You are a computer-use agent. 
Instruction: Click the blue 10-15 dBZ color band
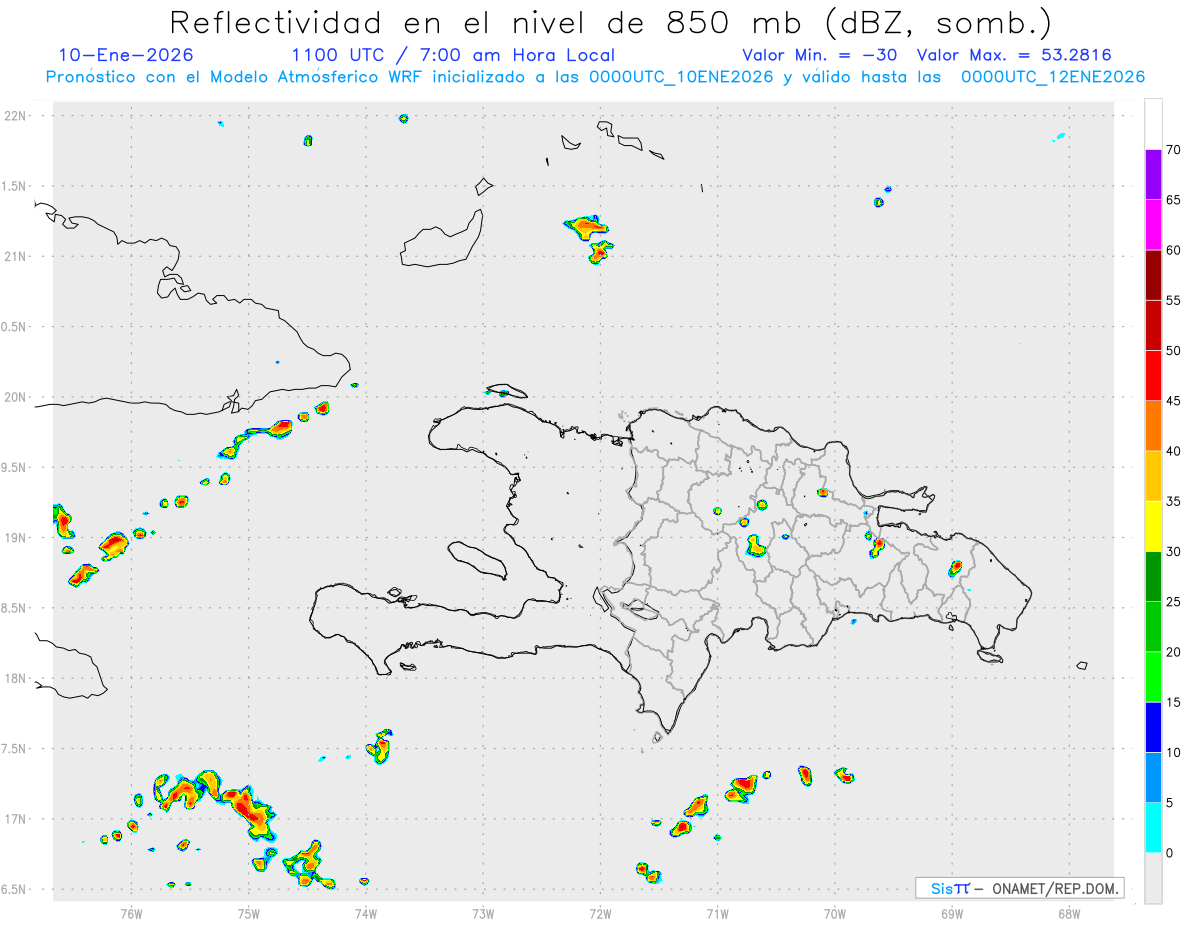tap(1153, 727)
